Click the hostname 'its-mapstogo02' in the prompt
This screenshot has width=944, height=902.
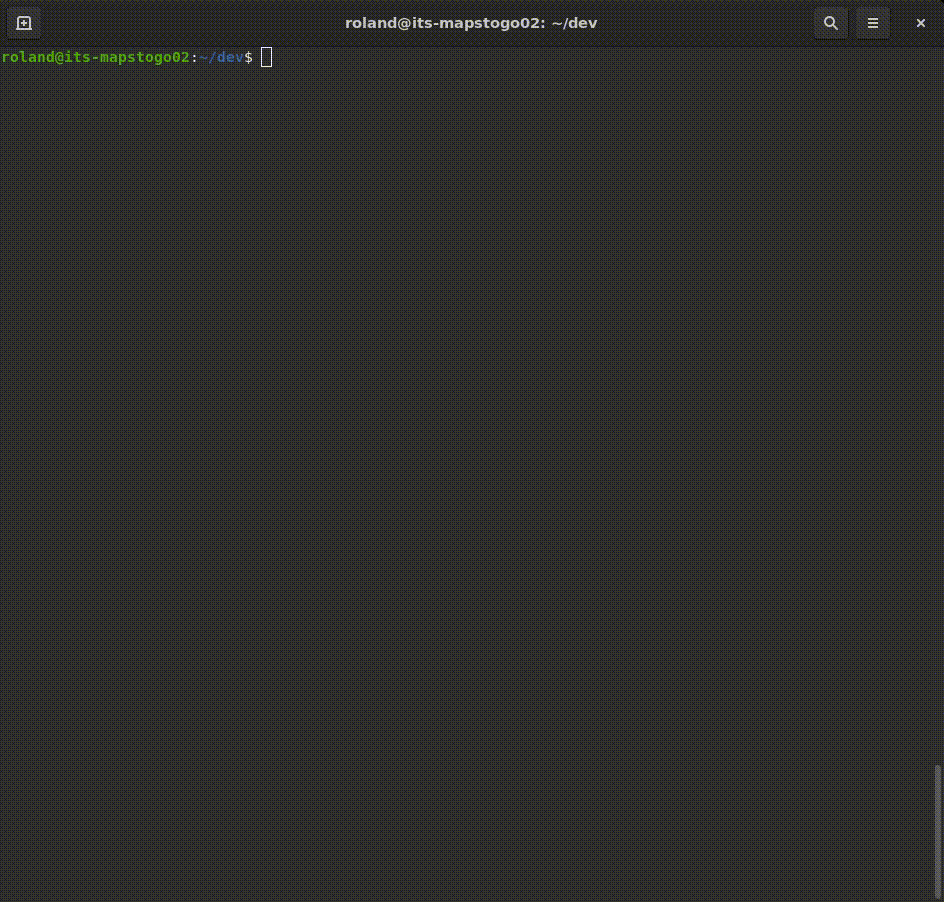coord(127,58)
